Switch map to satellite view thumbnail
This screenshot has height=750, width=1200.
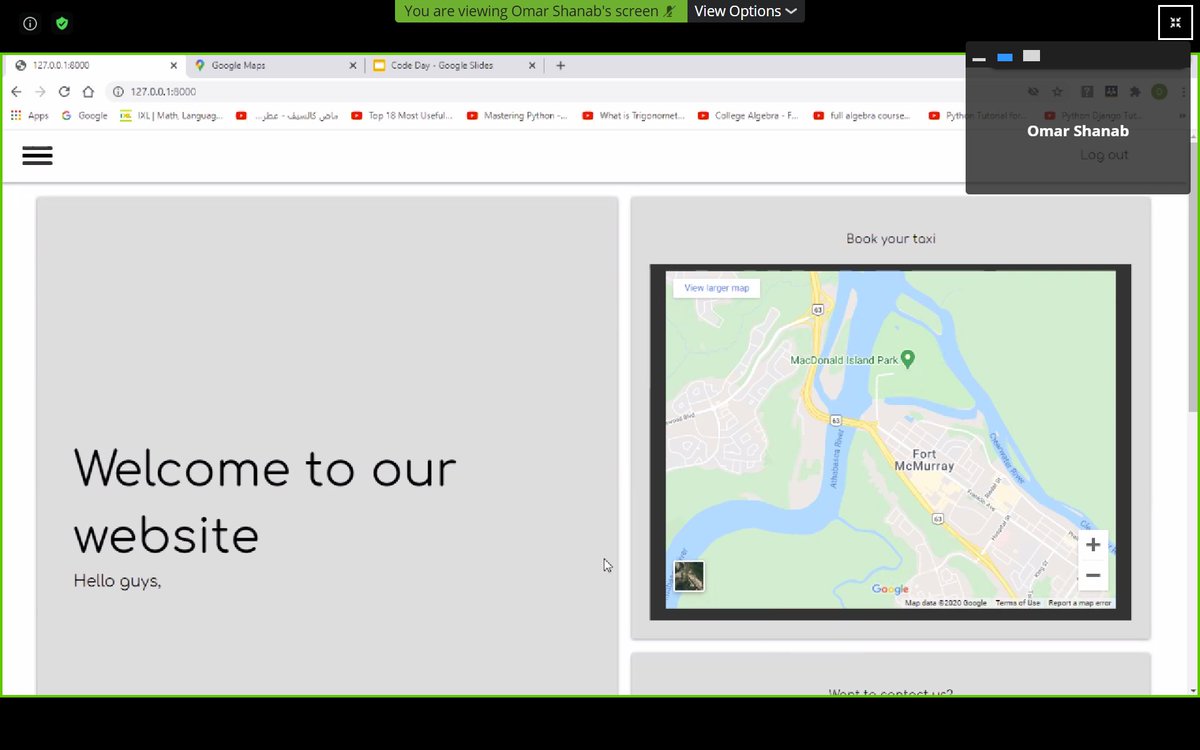click(x=689, y=576)
